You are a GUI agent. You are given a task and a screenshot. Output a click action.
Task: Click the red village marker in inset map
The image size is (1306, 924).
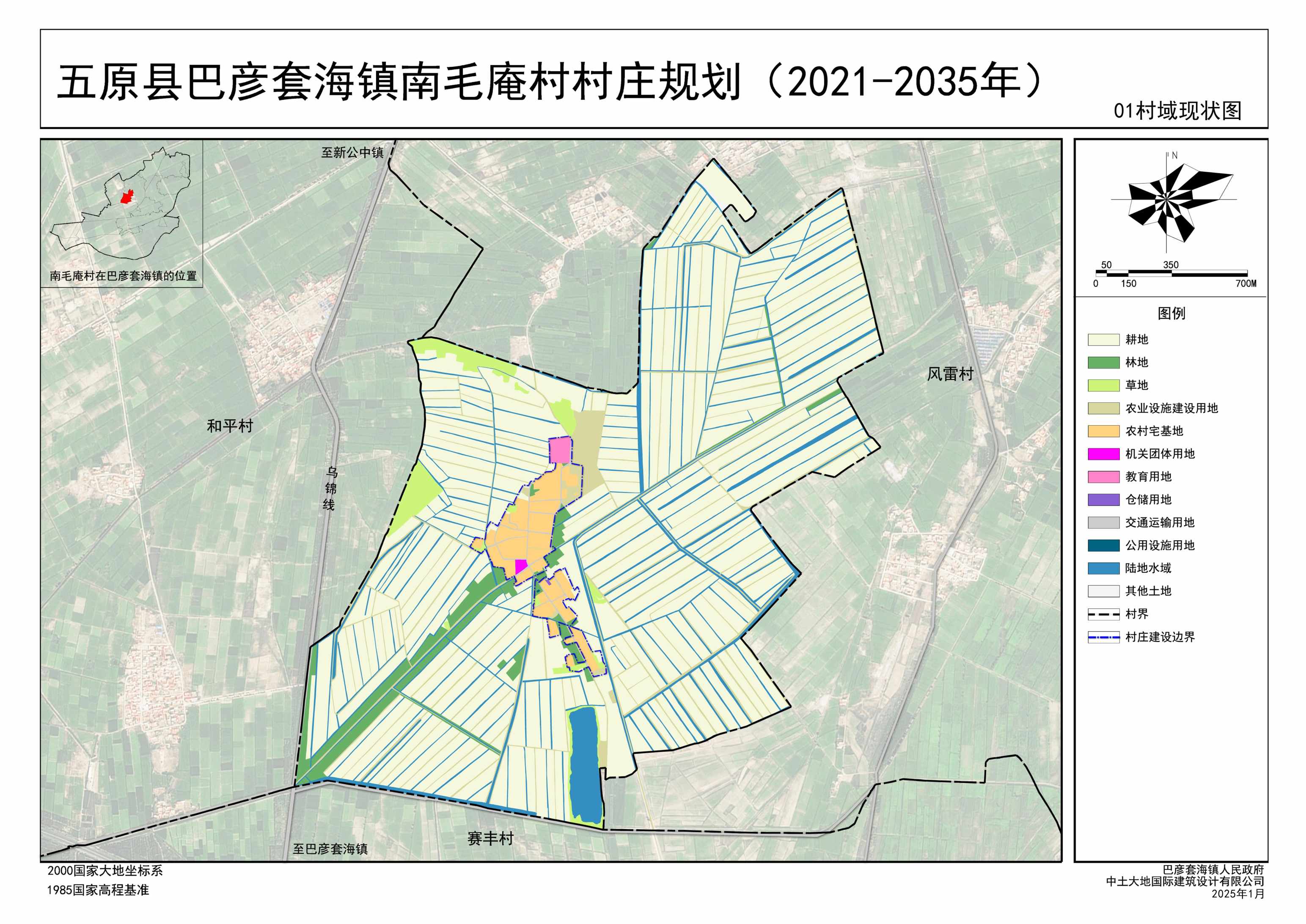[x=127, y=197]
